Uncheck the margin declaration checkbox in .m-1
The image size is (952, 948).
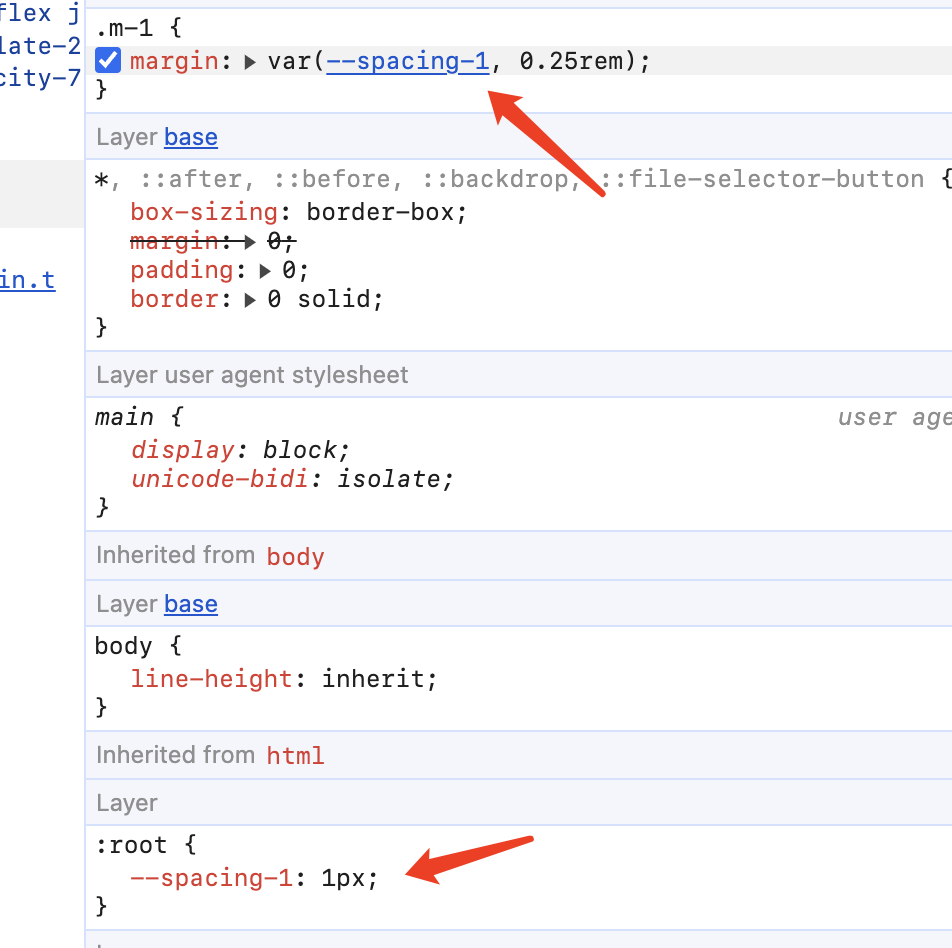coord(108,61)
